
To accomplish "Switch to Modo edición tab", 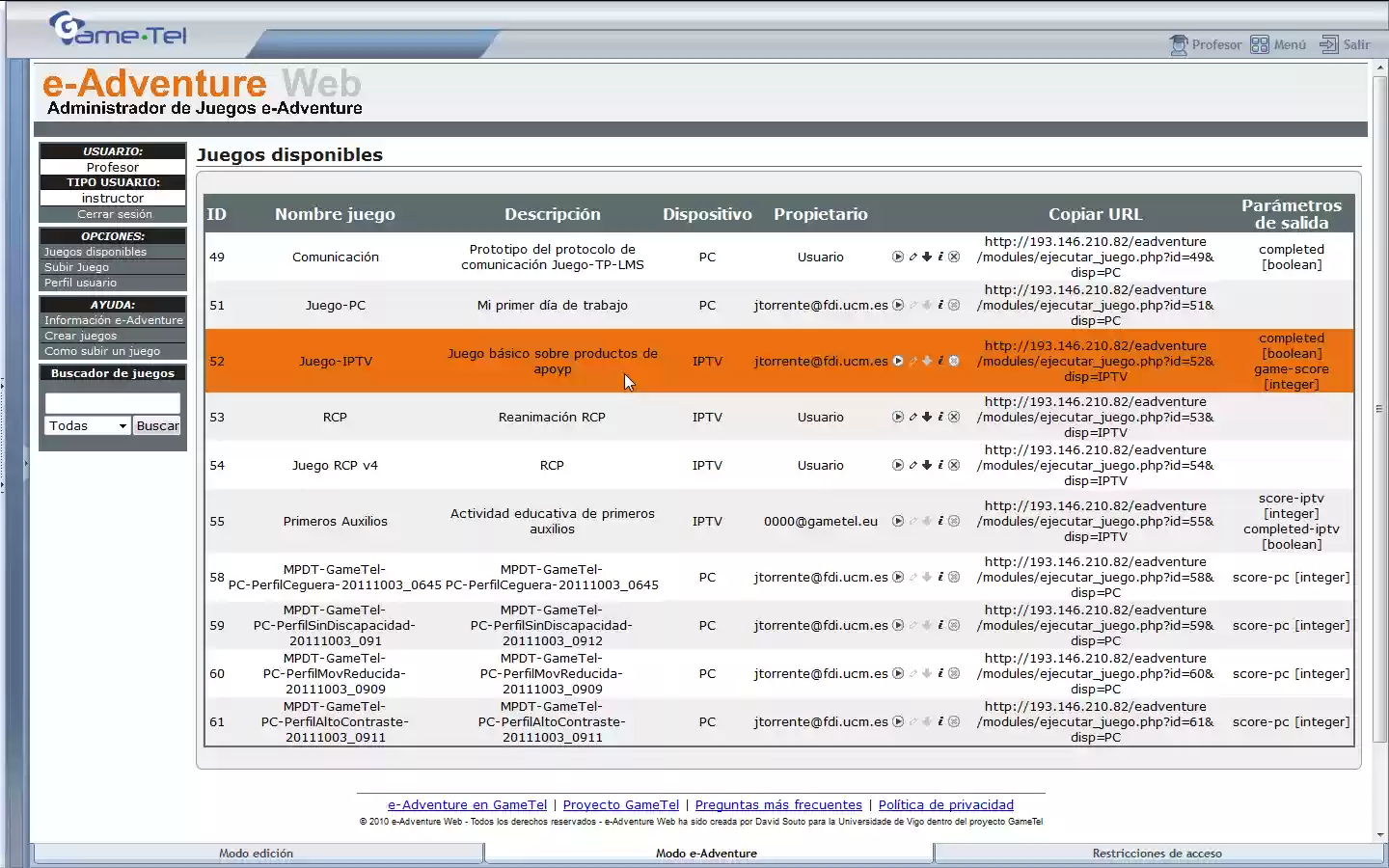I will click(x=255, y=853).
